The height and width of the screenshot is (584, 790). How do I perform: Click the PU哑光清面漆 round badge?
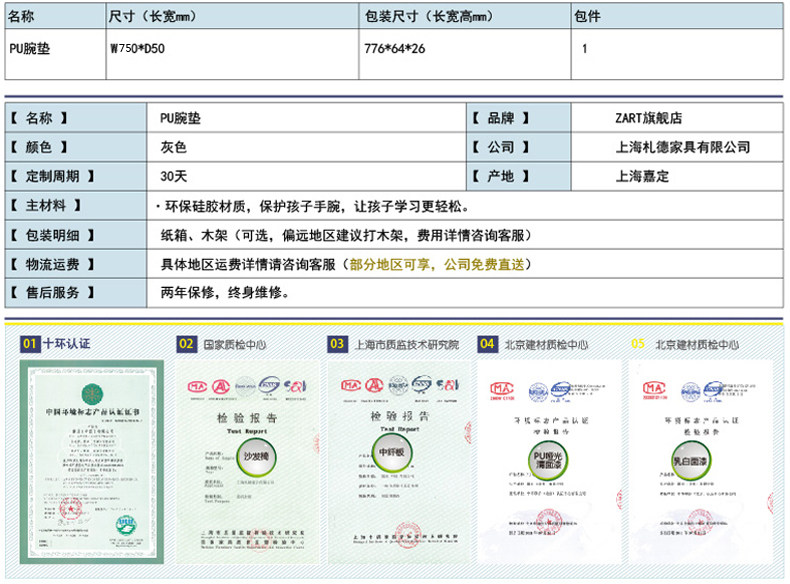coord(548,460)
